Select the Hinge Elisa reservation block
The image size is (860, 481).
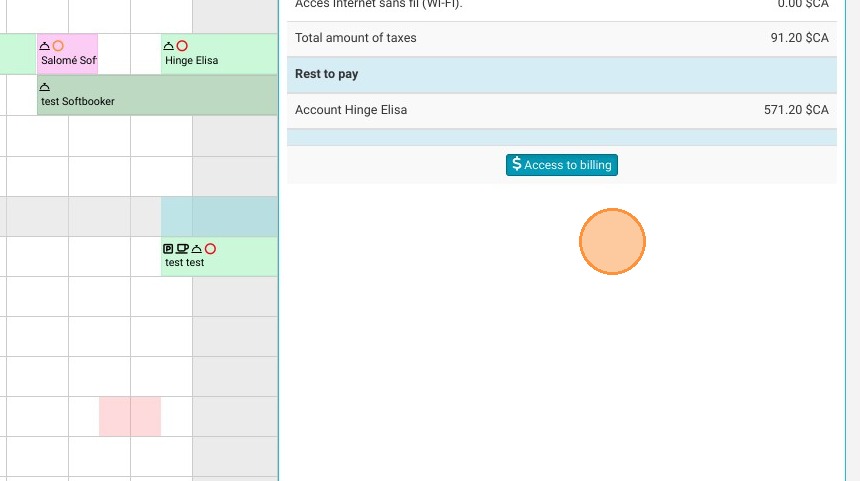point(219,54)
